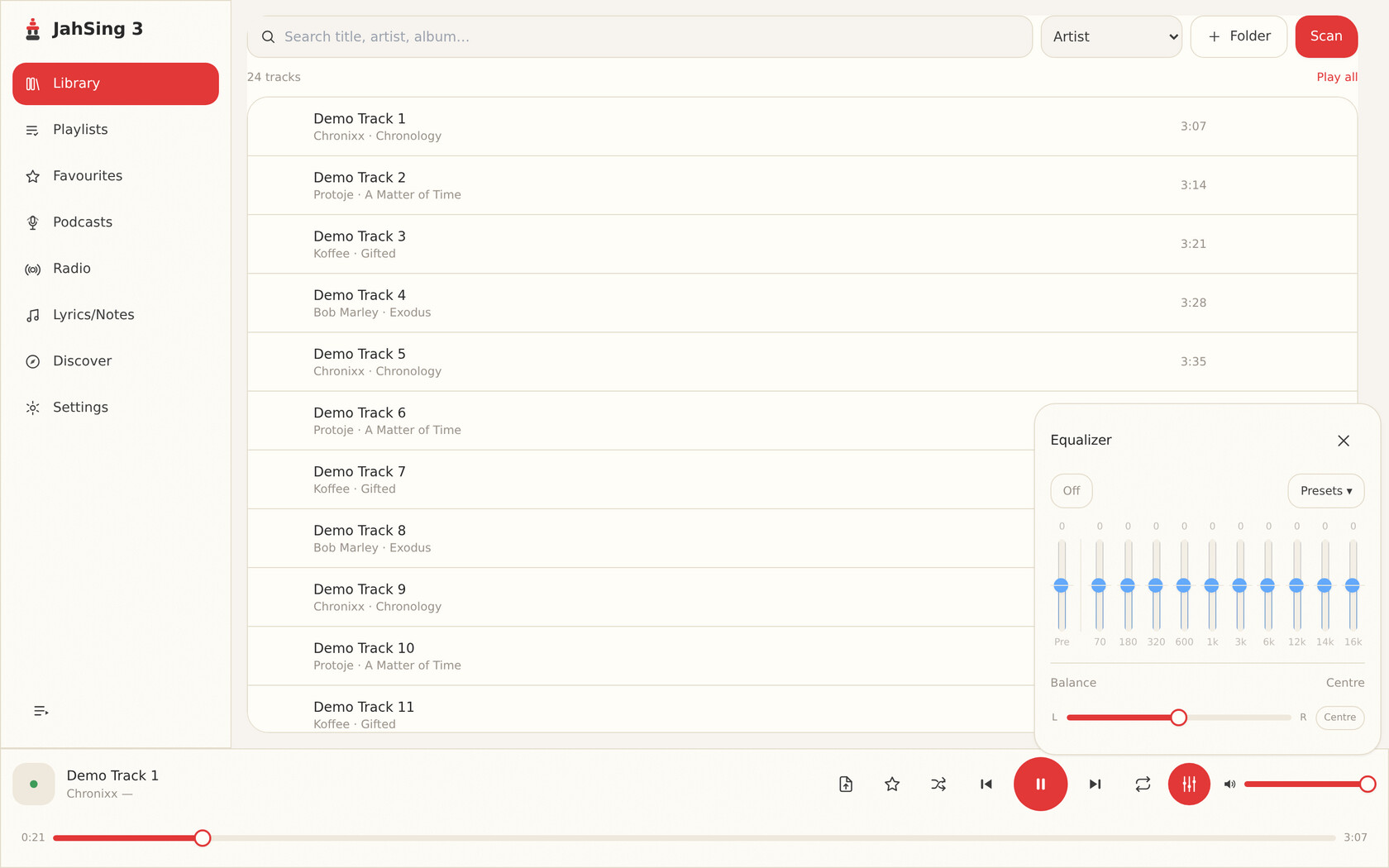
Task: Click the Play all link
Action: 1337,77
